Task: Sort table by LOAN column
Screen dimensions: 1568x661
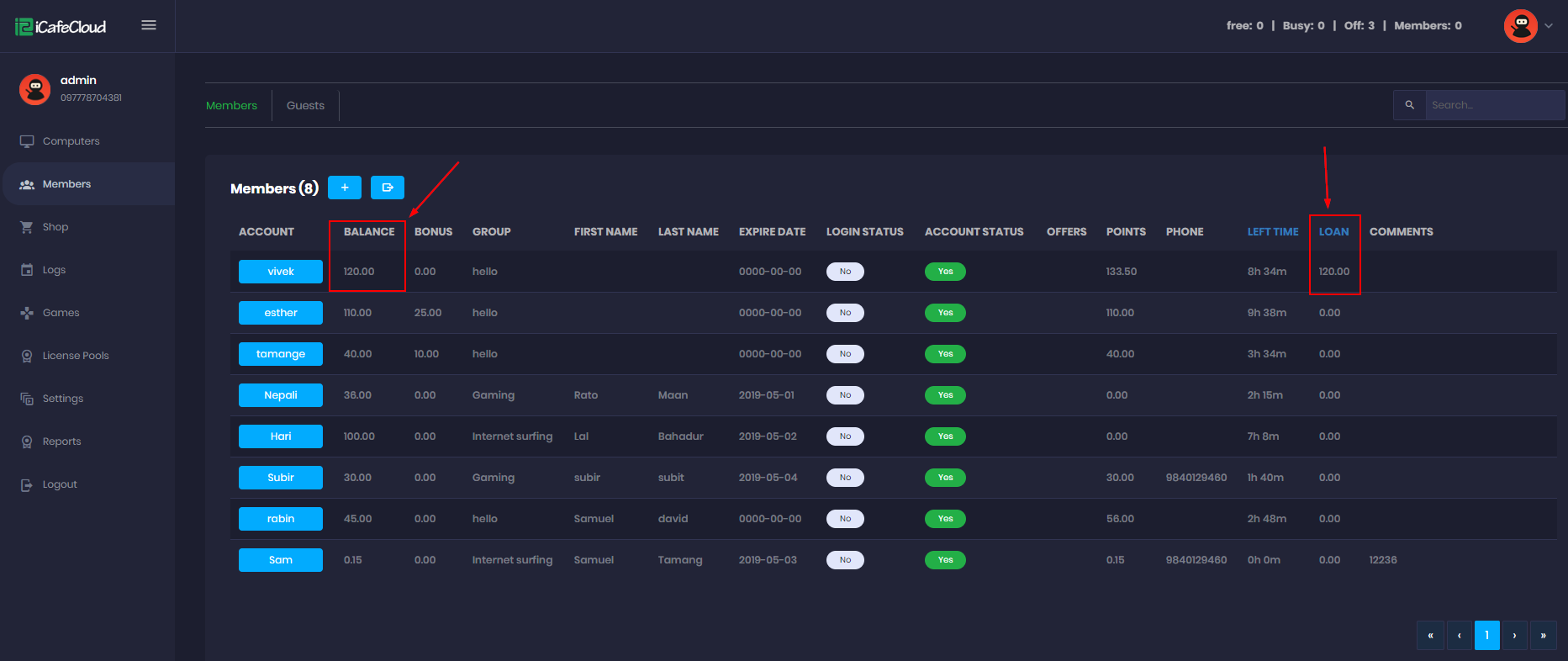Action: [x=1333, y=232]
